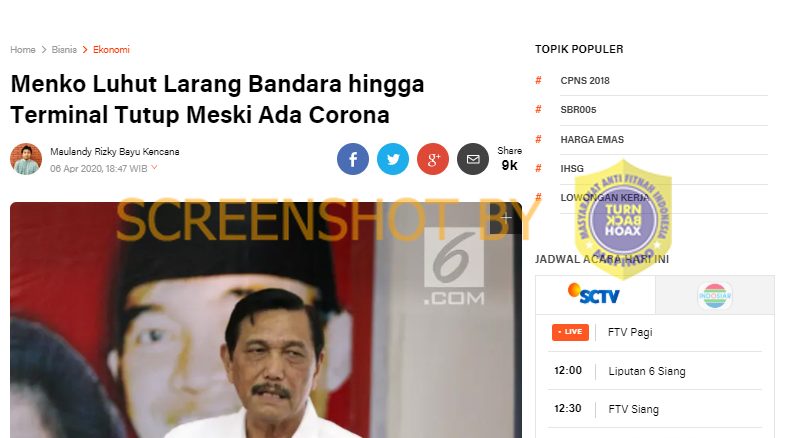
Task: Open the CPNS 2018 popular topic
Action: pos(585,80)
